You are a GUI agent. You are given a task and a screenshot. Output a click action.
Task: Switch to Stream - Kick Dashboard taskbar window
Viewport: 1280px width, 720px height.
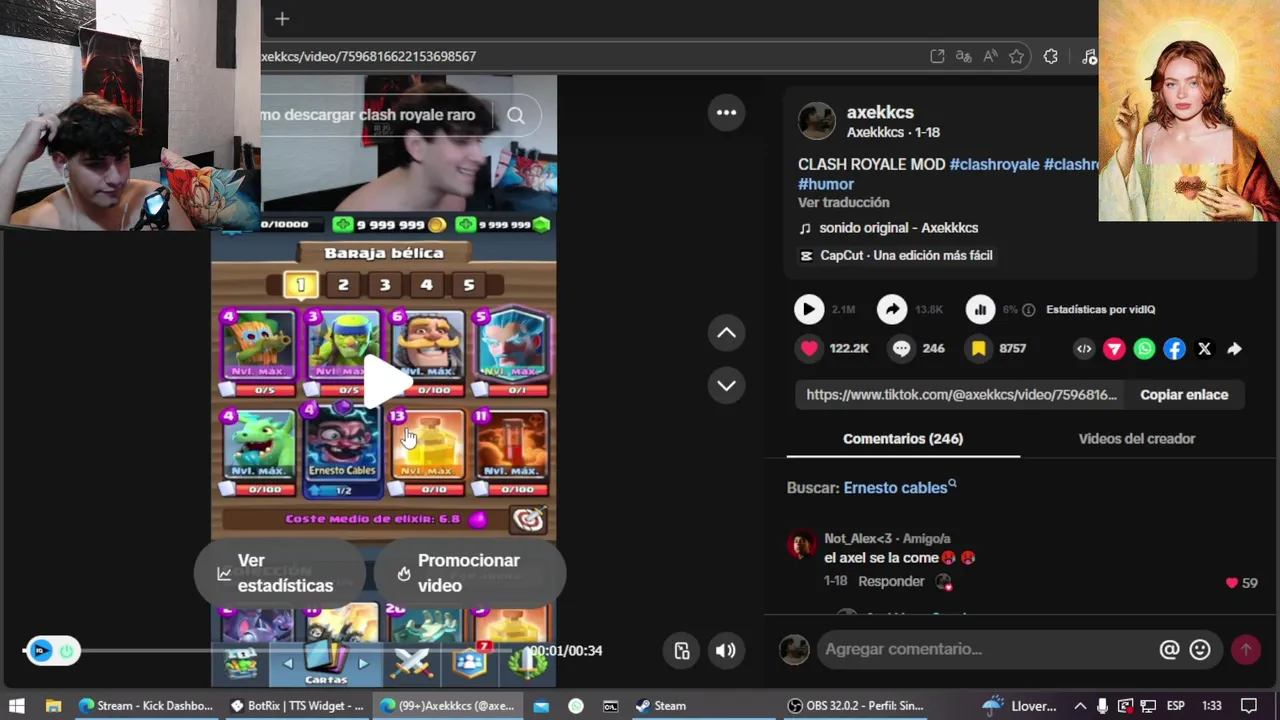146,706
